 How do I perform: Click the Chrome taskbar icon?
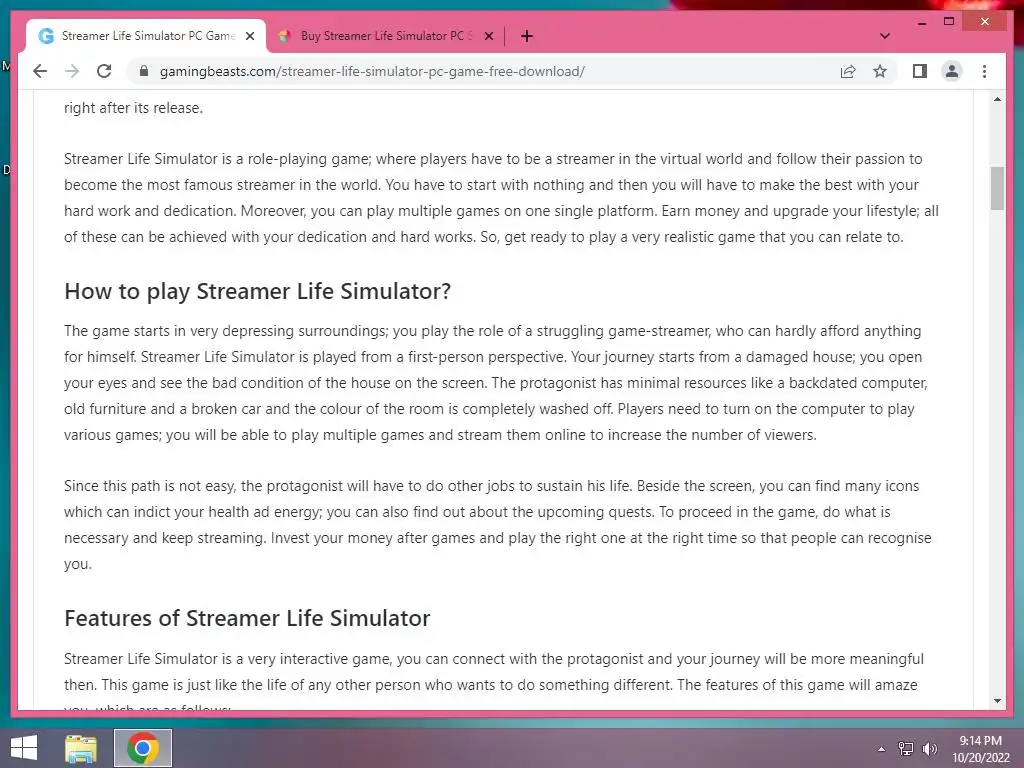[143, 748]
